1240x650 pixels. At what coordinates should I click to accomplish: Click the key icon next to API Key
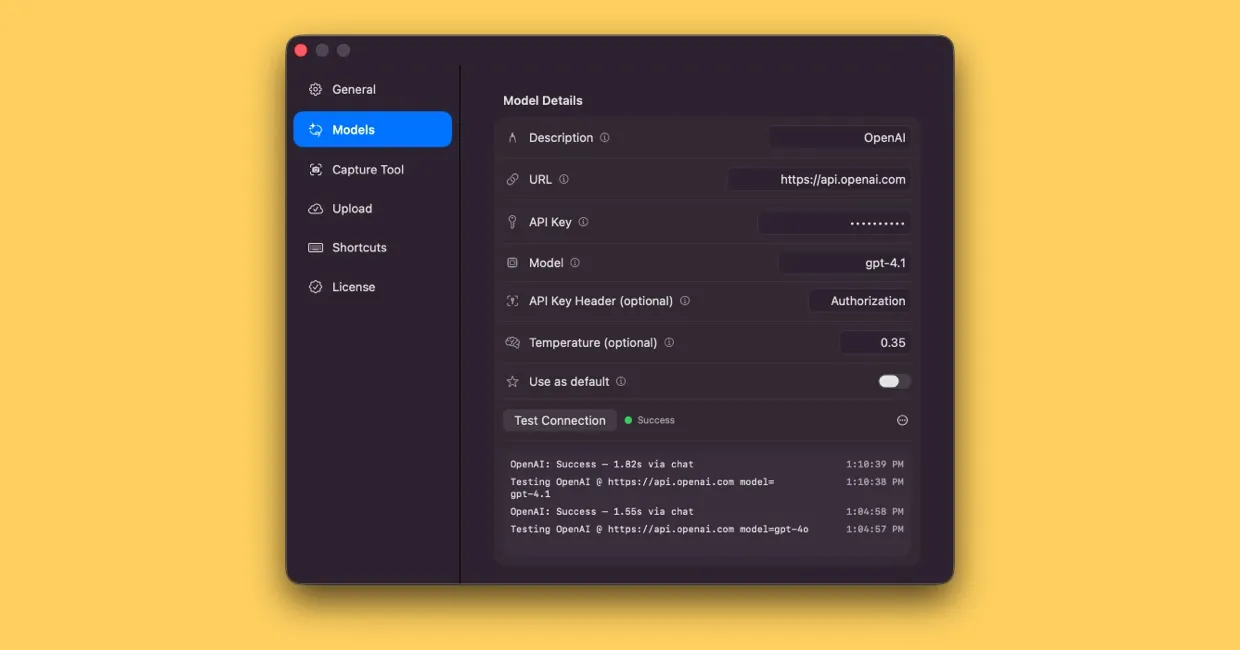coord(513,221)
